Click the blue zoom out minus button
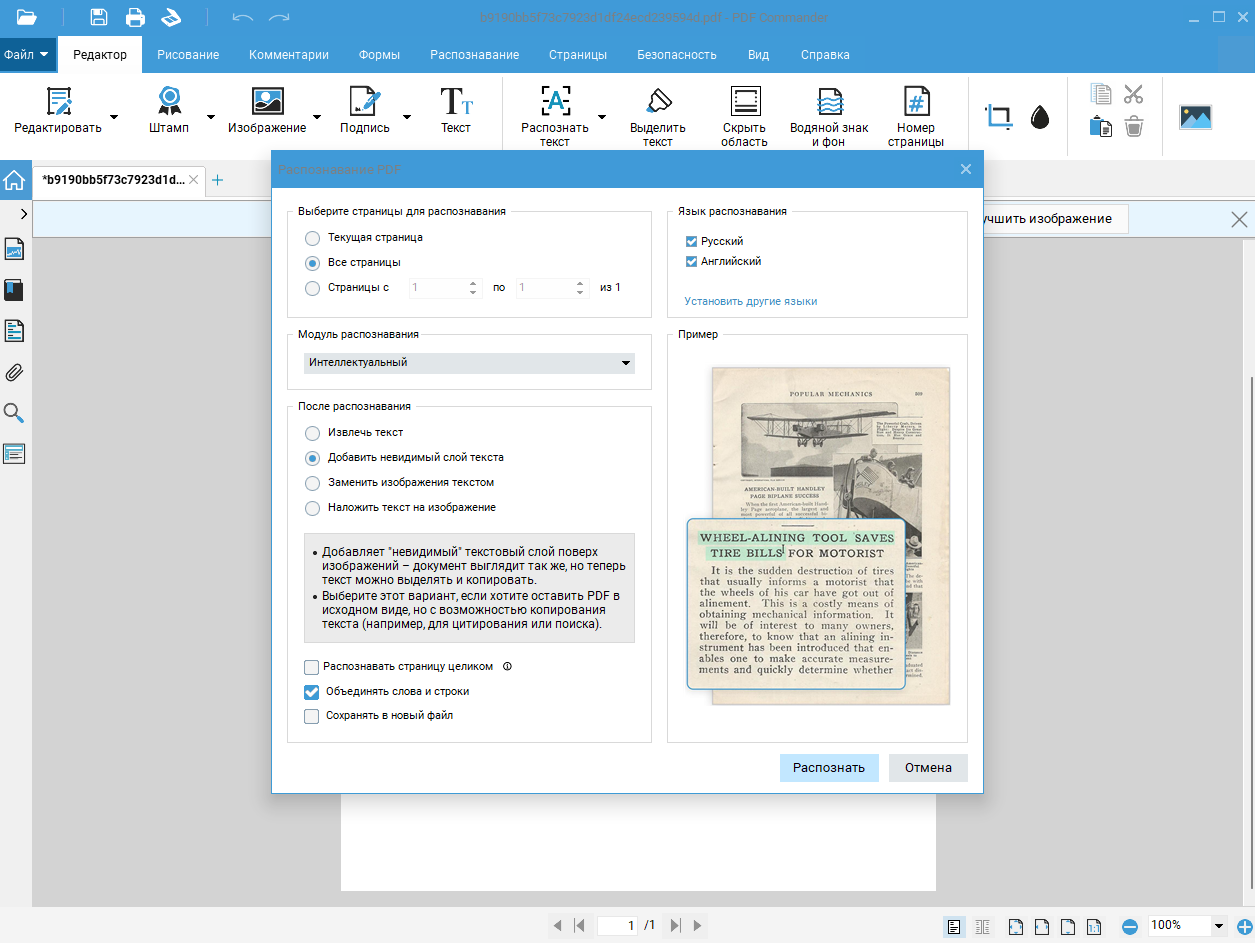Screen dimensions: 1255x943 pyautogui.click(x=1130, y=926)
